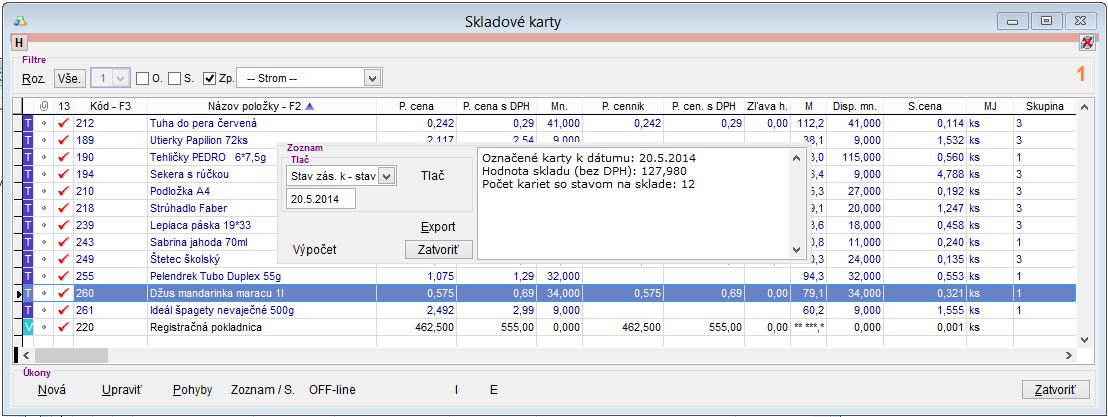Image resolution: width=1108 pixels, height=417 pixels.
Task: Click the paperclip attachment column header
Action: click(43, 106)
